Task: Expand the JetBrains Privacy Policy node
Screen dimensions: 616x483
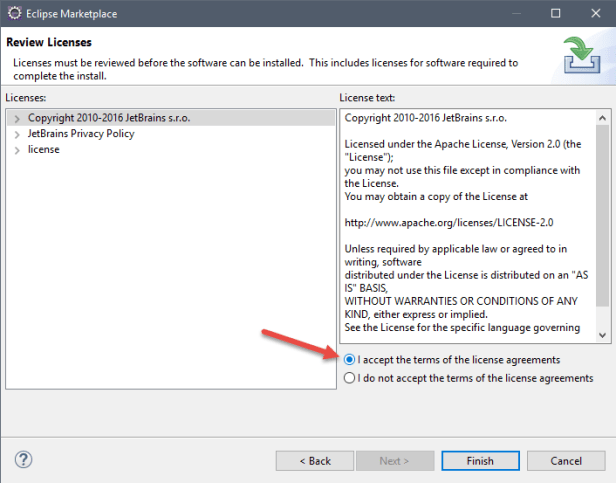Action: [17, 134]
